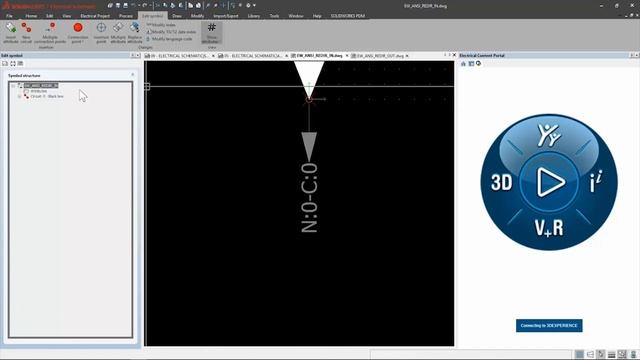Click the cut scissors icon in title bar
This screenshot has height=360, width=640.
click(158, 6)
